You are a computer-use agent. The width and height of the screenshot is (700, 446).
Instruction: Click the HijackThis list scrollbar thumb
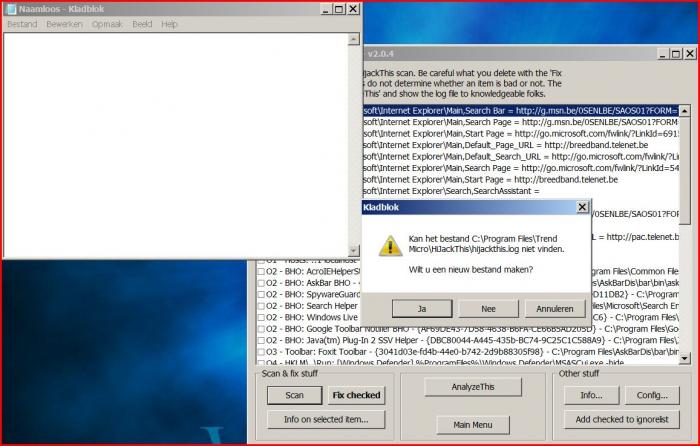(x=685, y=171)
